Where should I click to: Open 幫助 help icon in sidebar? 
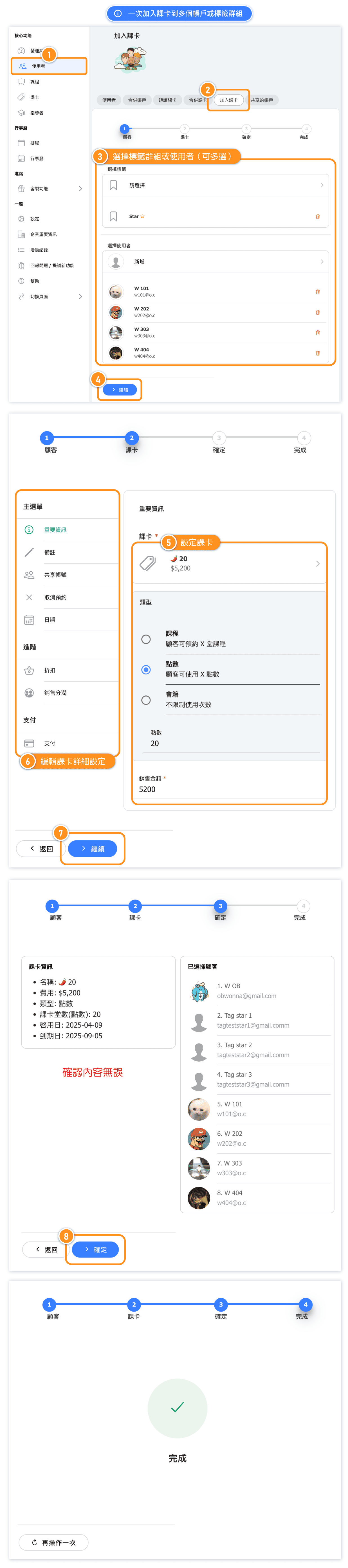click(x=21, y=281)
